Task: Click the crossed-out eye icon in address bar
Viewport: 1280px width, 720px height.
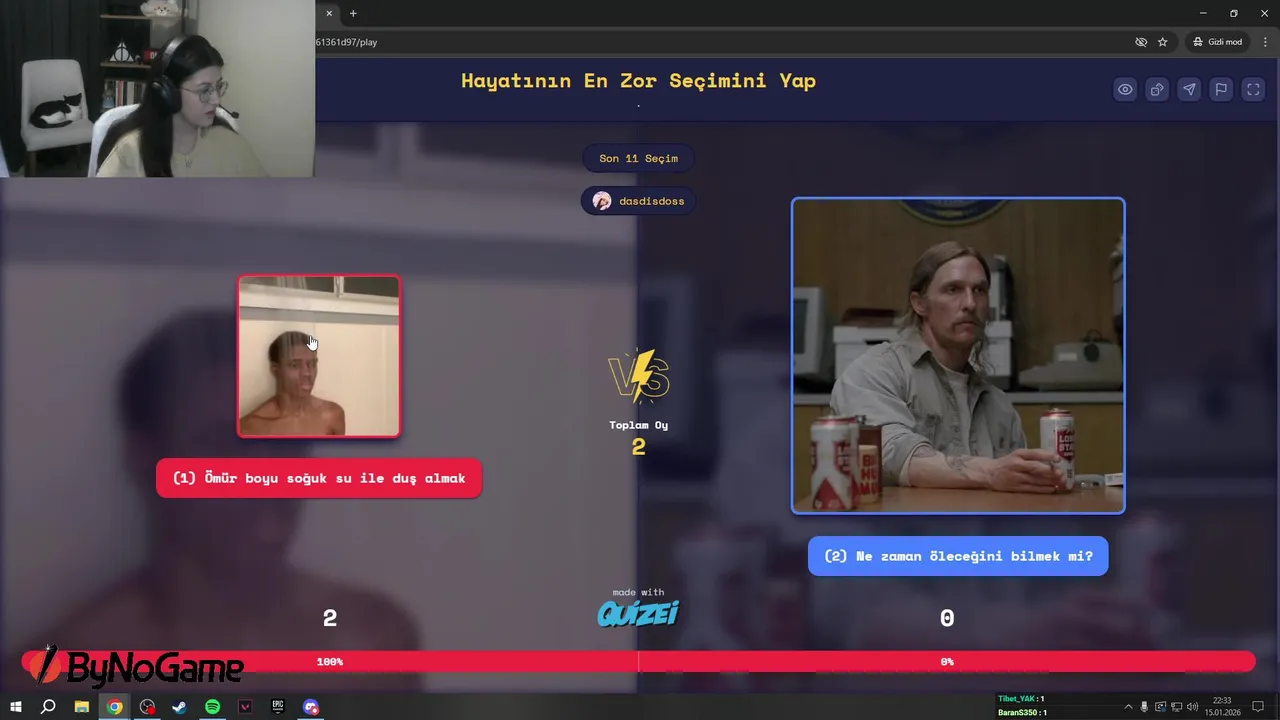Action: (x=1141, y=42)
